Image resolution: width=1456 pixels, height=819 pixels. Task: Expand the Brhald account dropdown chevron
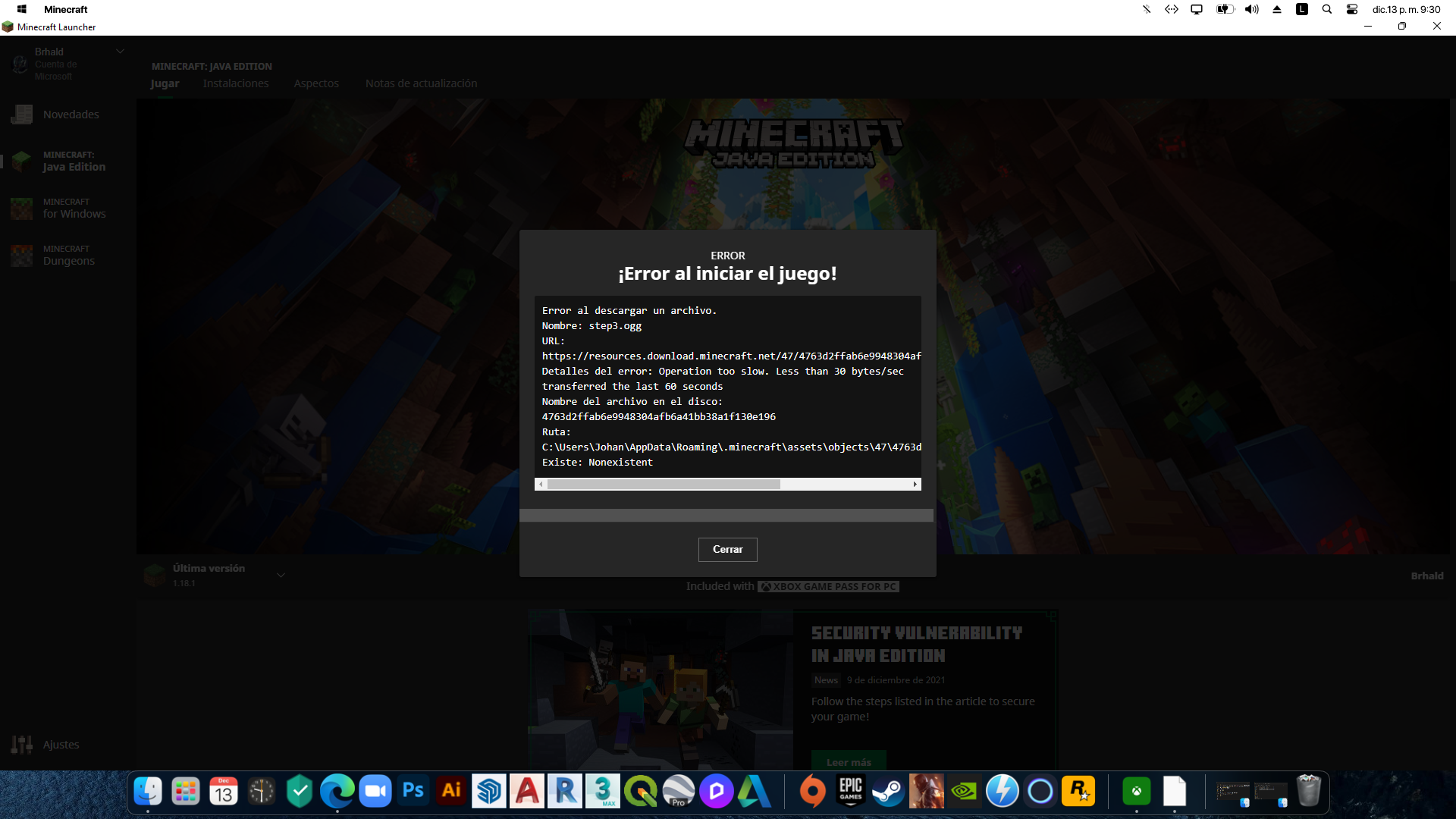pos(120,52)
